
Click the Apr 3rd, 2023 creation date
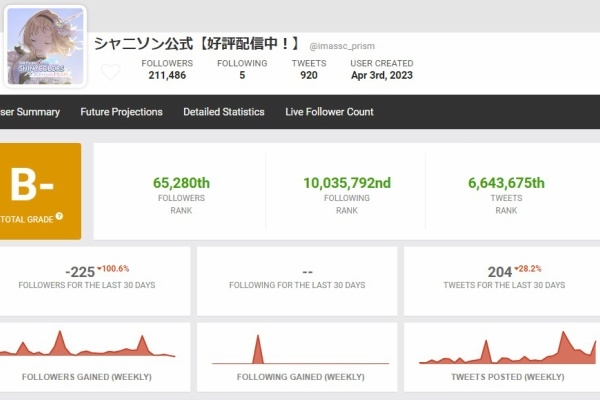[382, 75]
